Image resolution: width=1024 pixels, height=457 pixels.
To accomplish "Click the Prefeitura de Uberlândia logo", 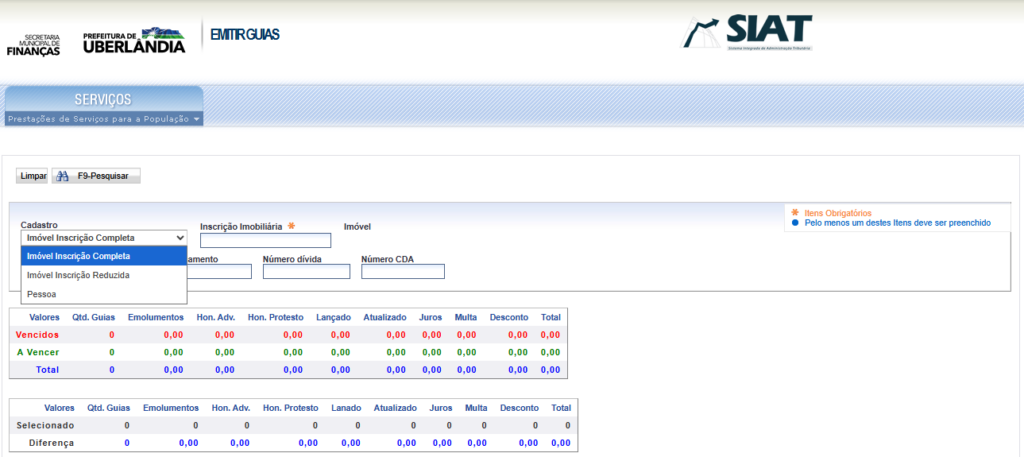I will click(134, 40).
